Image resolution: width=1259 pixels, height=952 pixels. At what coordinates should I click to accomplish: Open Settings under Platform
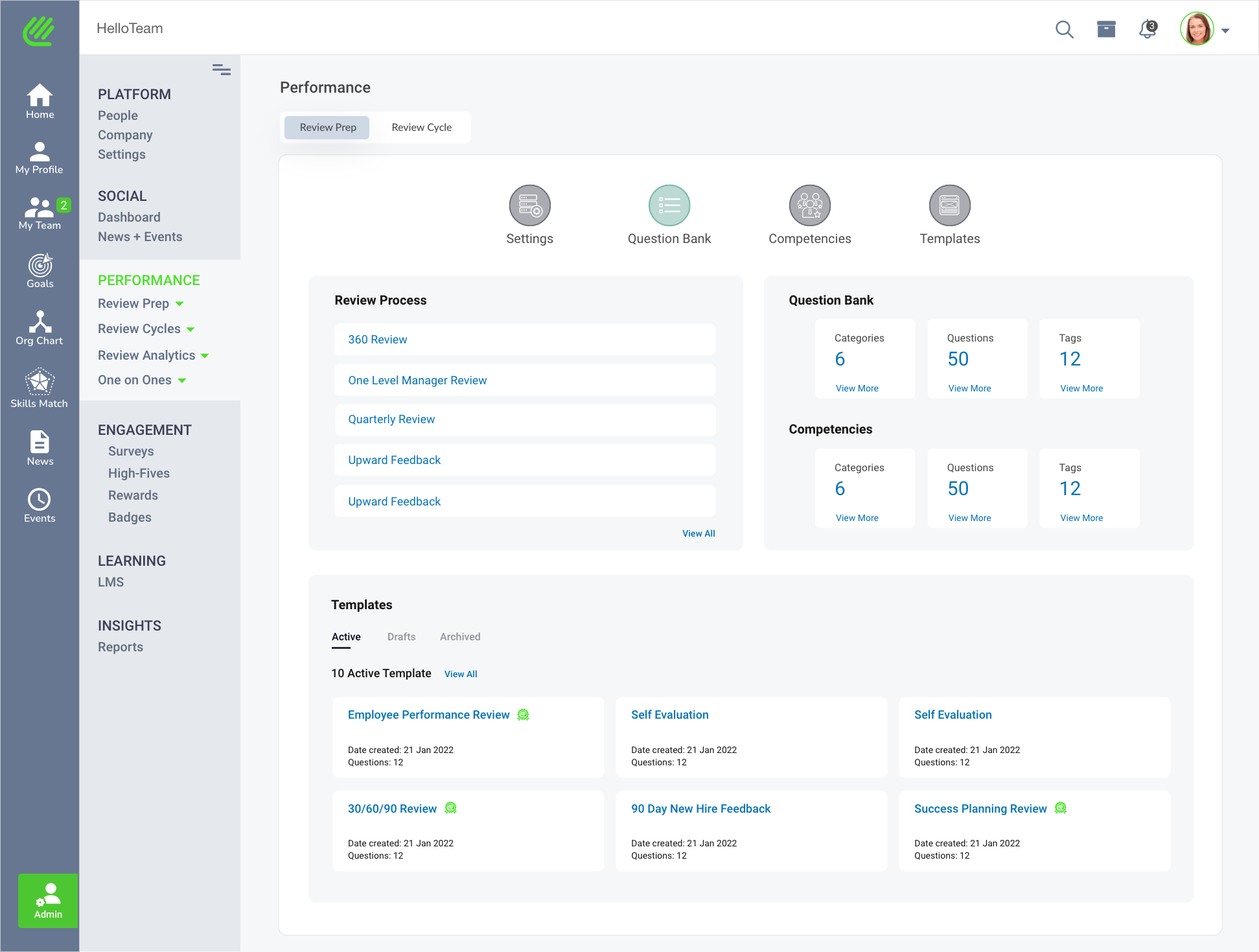point(122,154)
